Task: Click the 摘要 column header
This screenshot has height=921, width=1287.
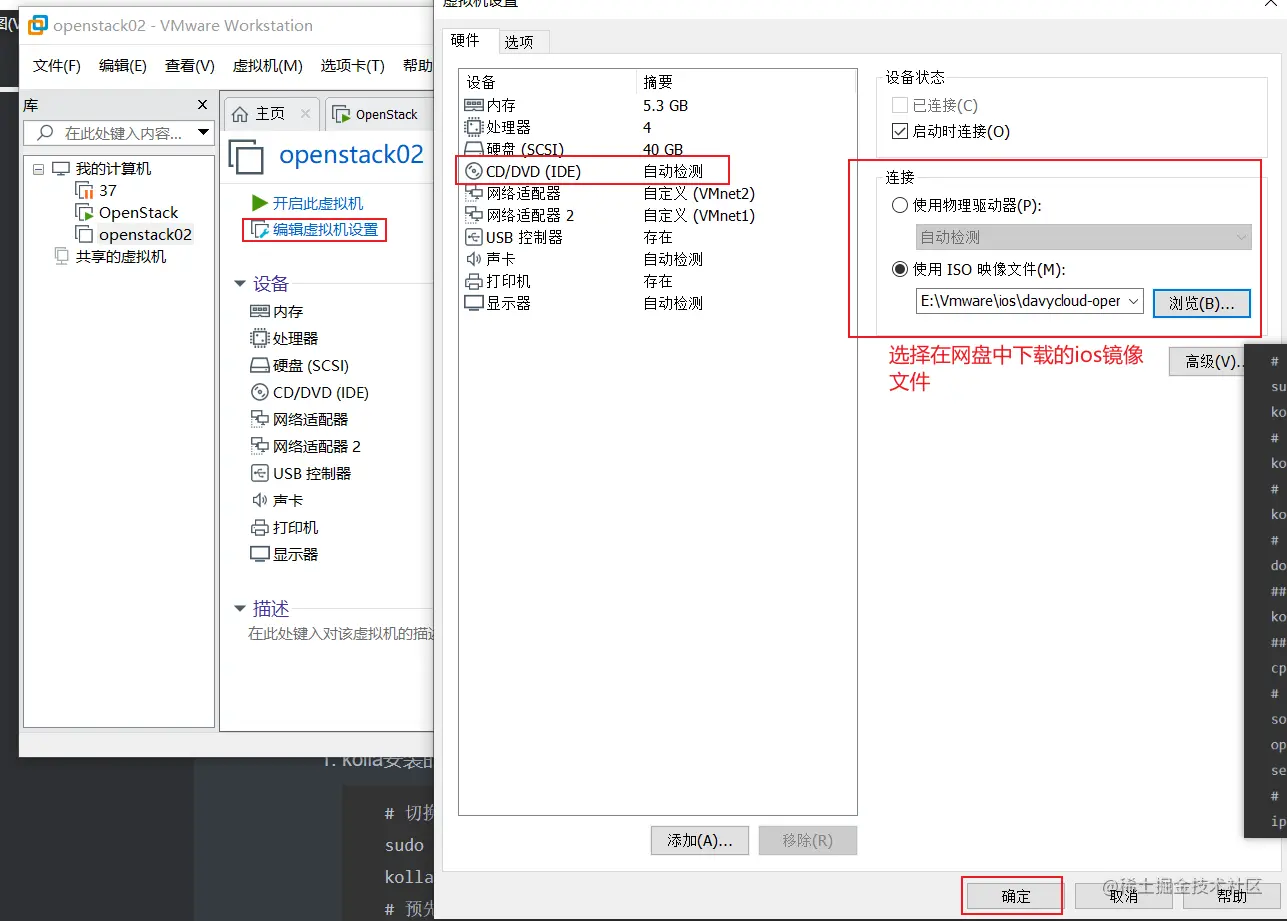Action: coord(658,82)
